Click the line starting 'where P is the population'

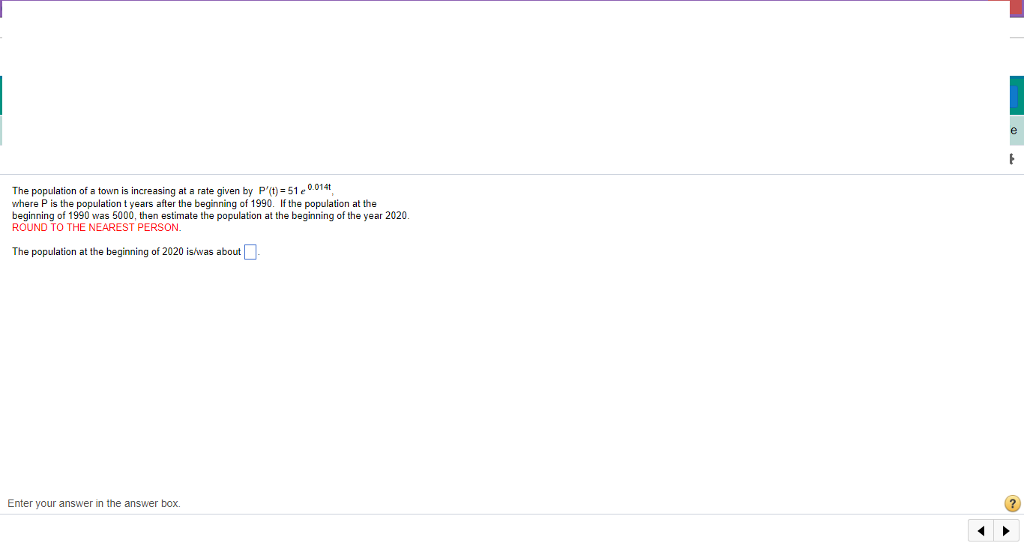point(194,204)
